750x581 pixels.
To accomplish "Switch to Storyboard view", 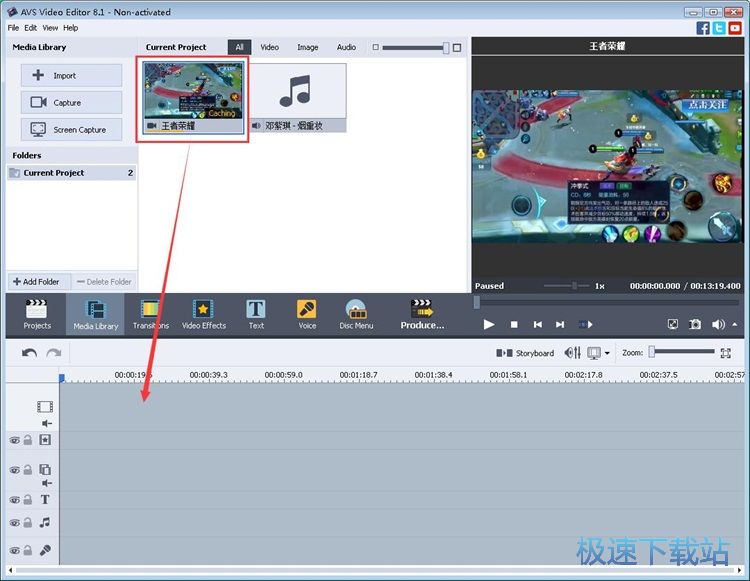I will [525, 353].
